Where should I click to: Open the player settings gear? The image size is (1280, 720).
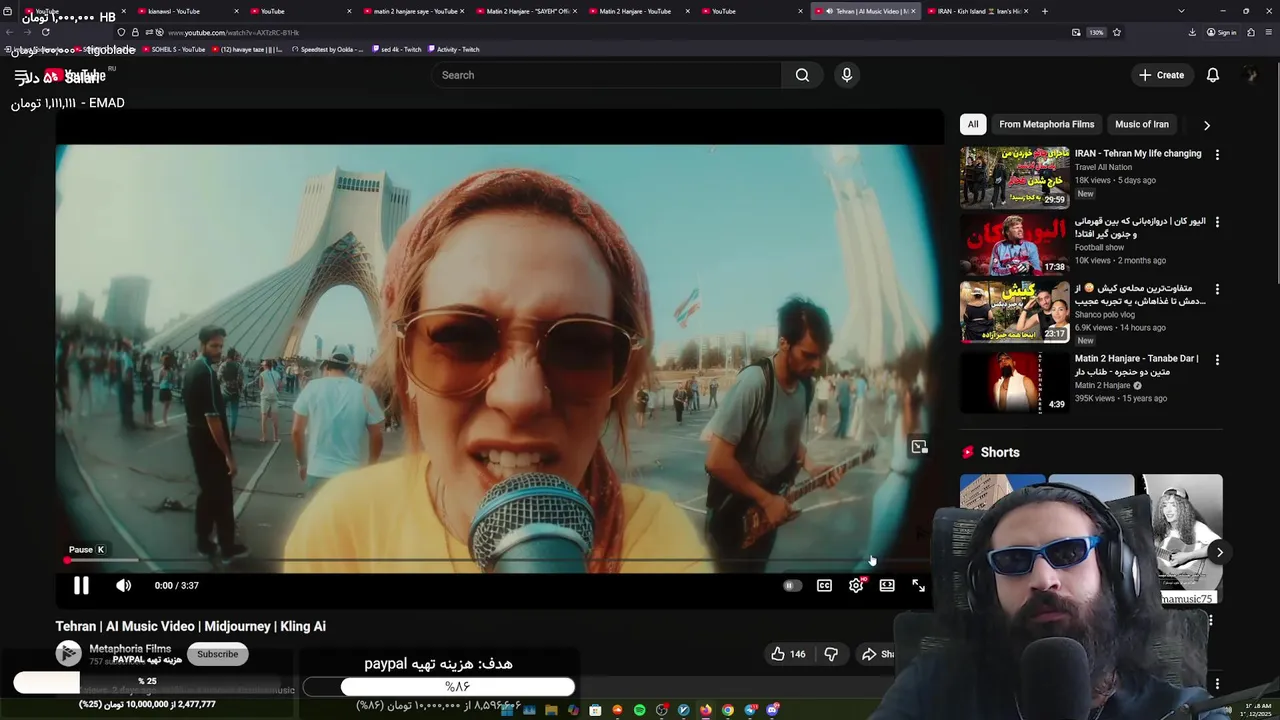[856, 585]
